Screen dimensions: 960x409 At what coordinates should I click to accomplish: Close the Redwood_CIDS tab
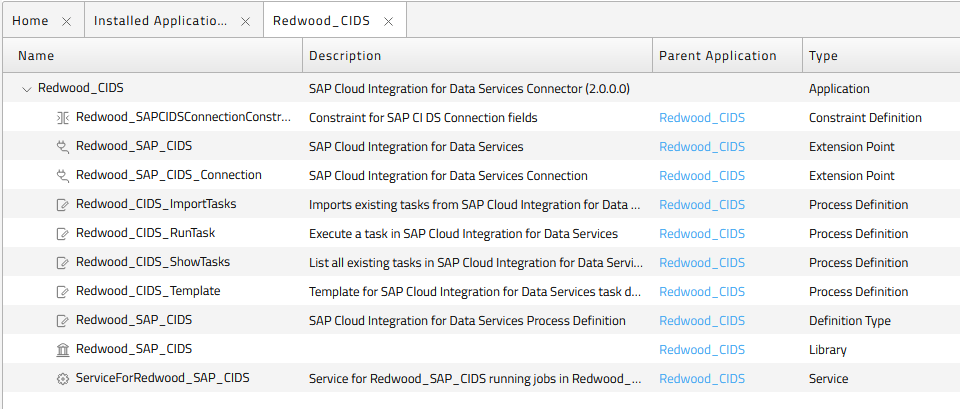pyautogui.click(x=388, y=21)
